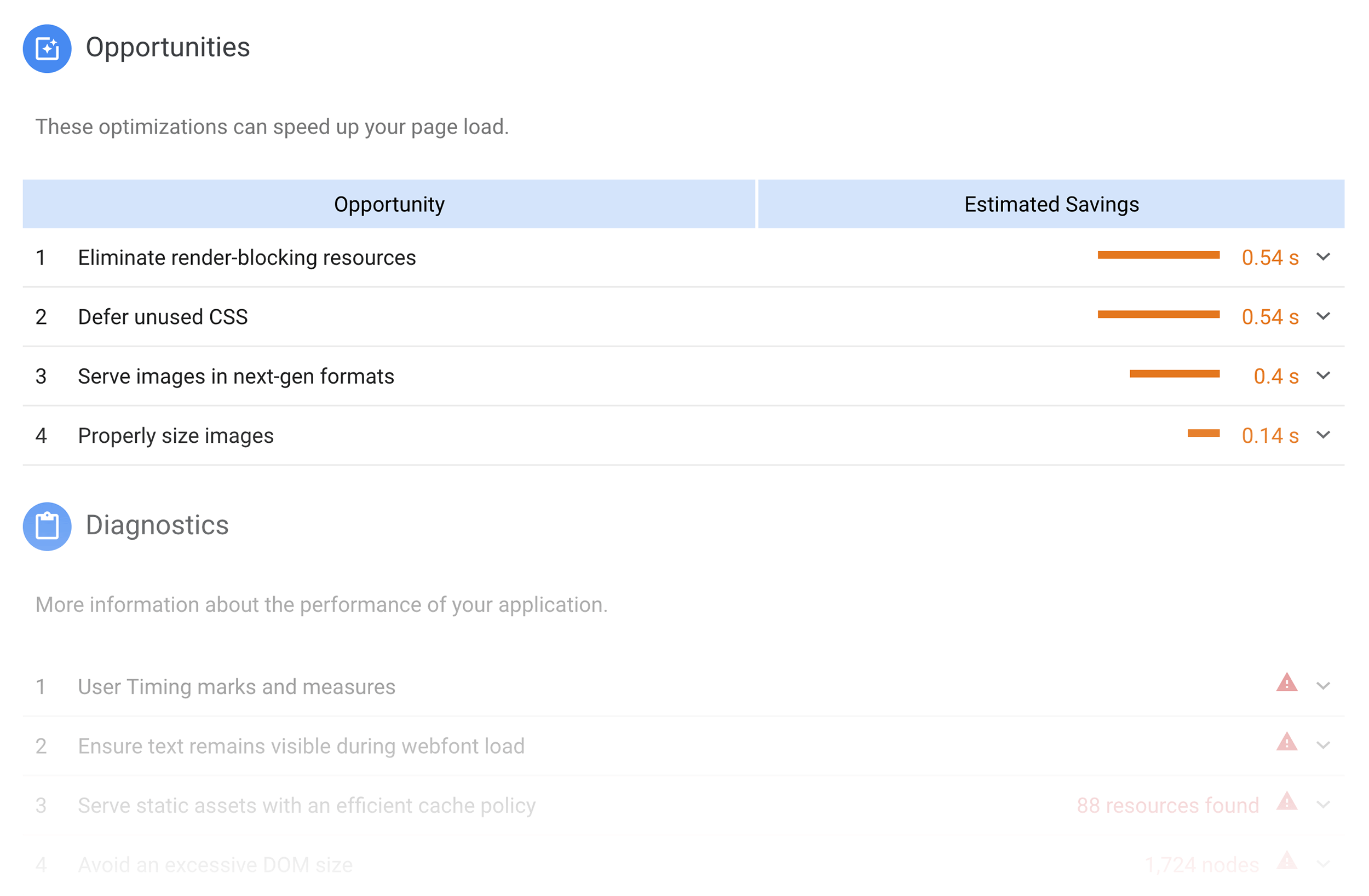Click warning icon for webfont load row
Viewport: 1369px width, 896px height.
click(1287, 742)
